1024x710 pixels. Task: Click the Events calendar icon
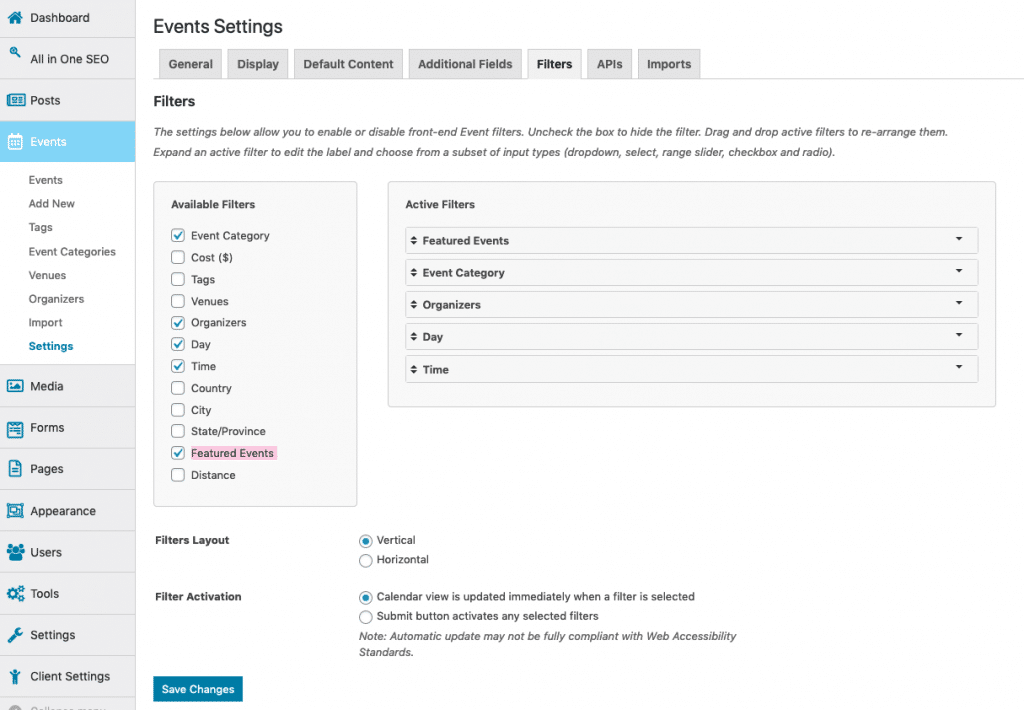pos(15,142)
